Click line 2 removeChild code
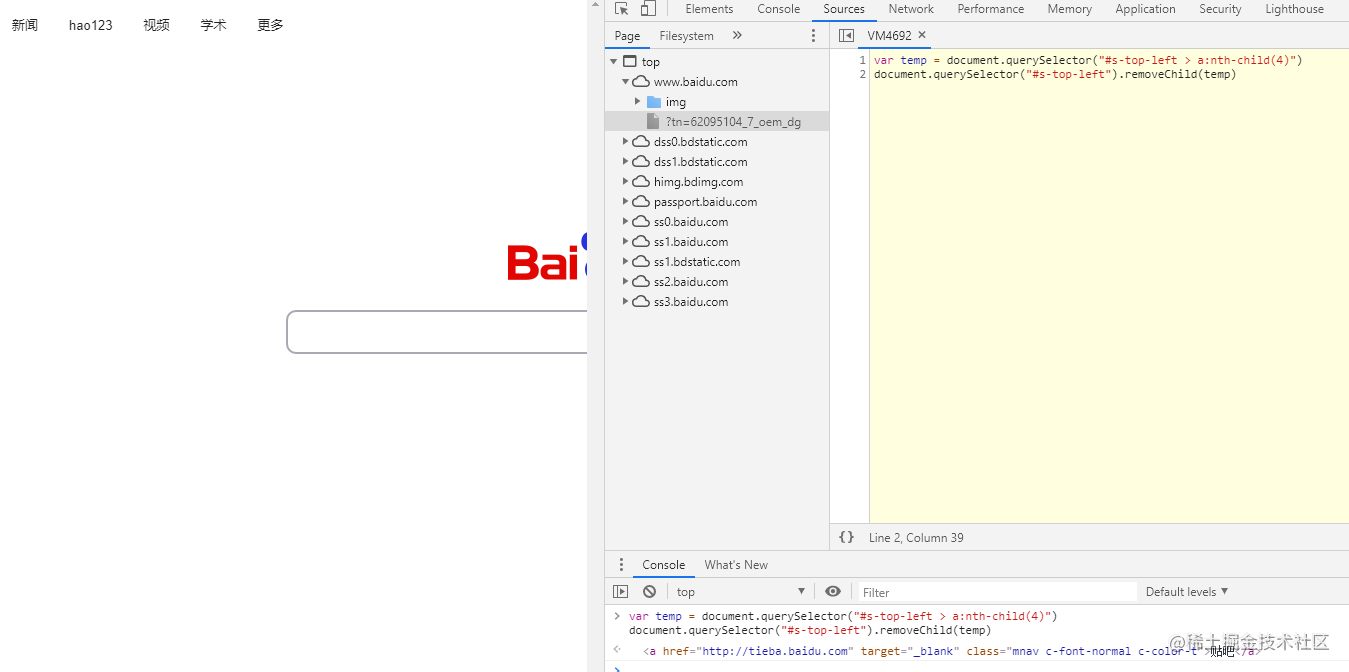 click(1054, 74)
